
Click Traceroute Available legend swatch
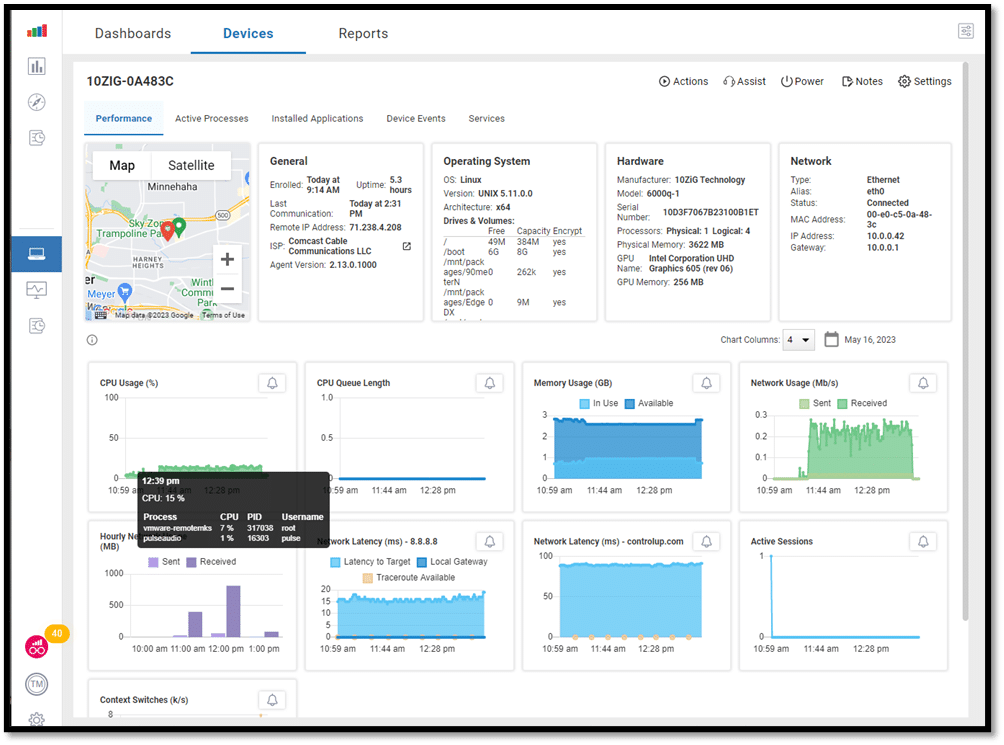368,578
